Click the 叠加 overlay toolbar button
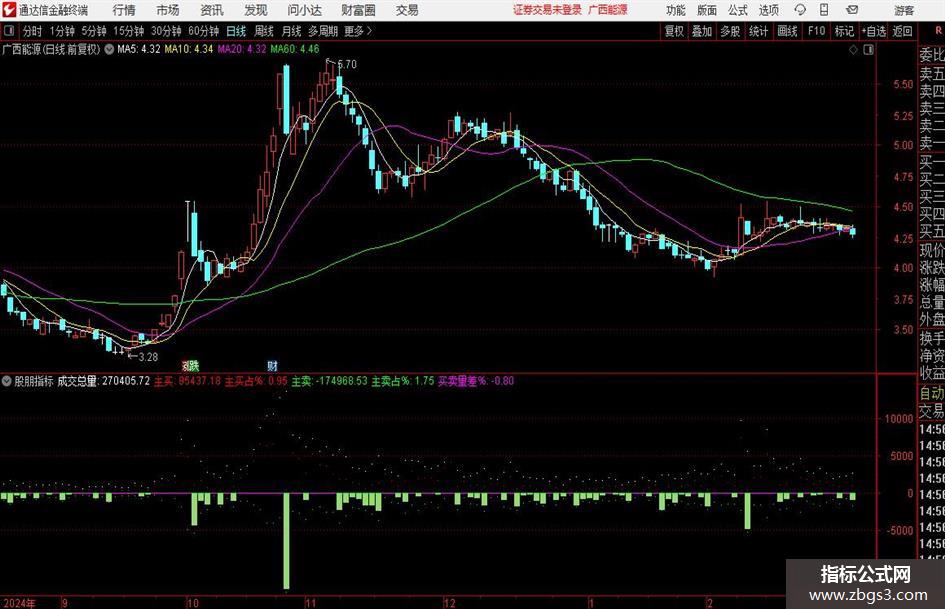The width and height of the screenshot is (945, 609). point(702,31)
